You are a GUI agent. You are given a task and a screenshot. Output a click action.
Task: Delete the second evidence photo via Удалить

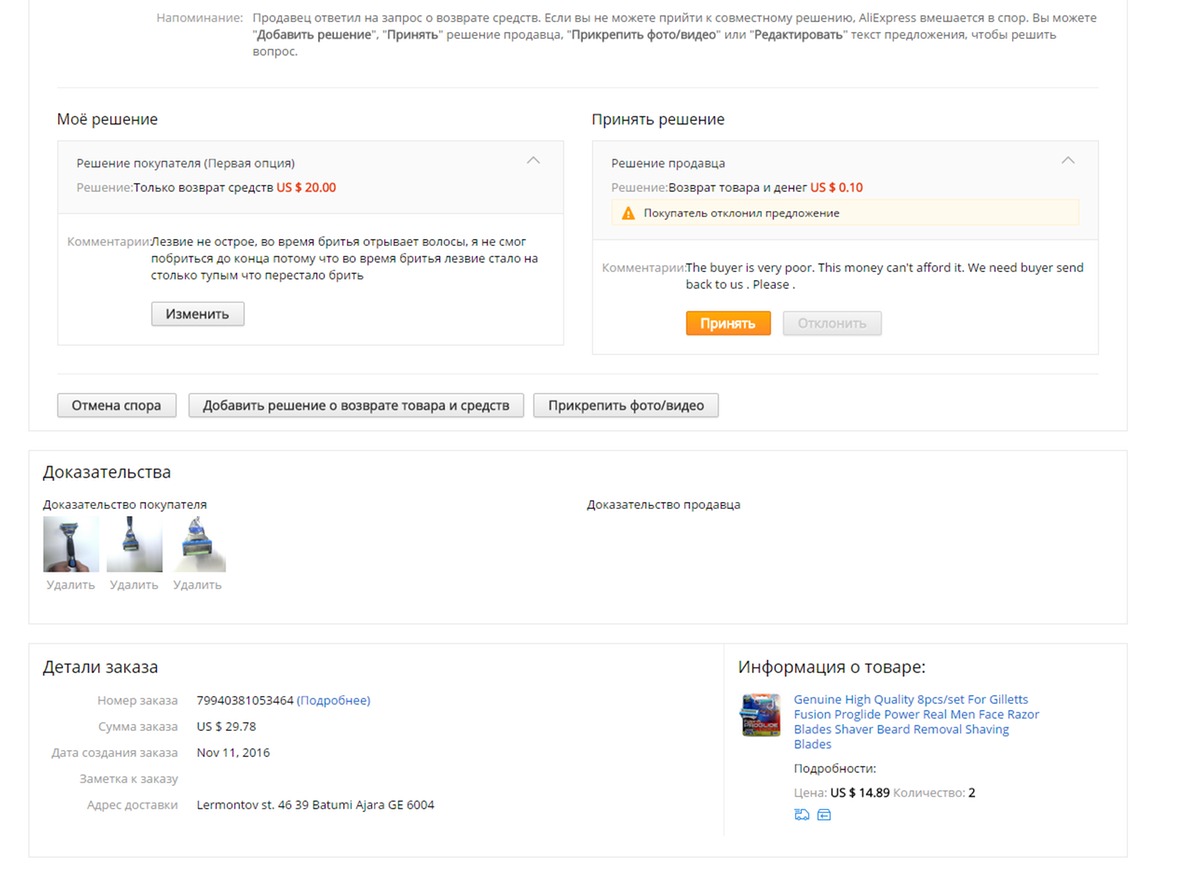click(134, 585)
